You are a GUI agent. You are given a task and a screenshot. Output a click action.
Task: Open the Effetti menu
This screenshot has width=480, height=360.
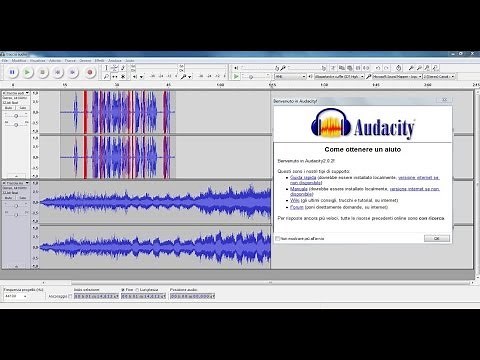99,61
